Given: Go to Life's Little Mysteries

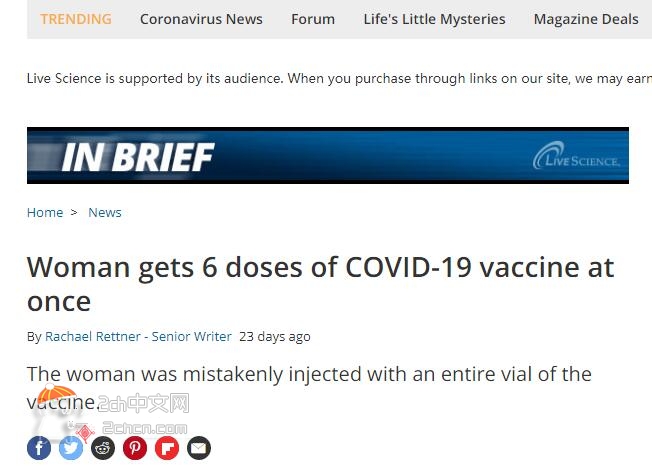Looking at the screenshot, I should click(x=435, y=19).
